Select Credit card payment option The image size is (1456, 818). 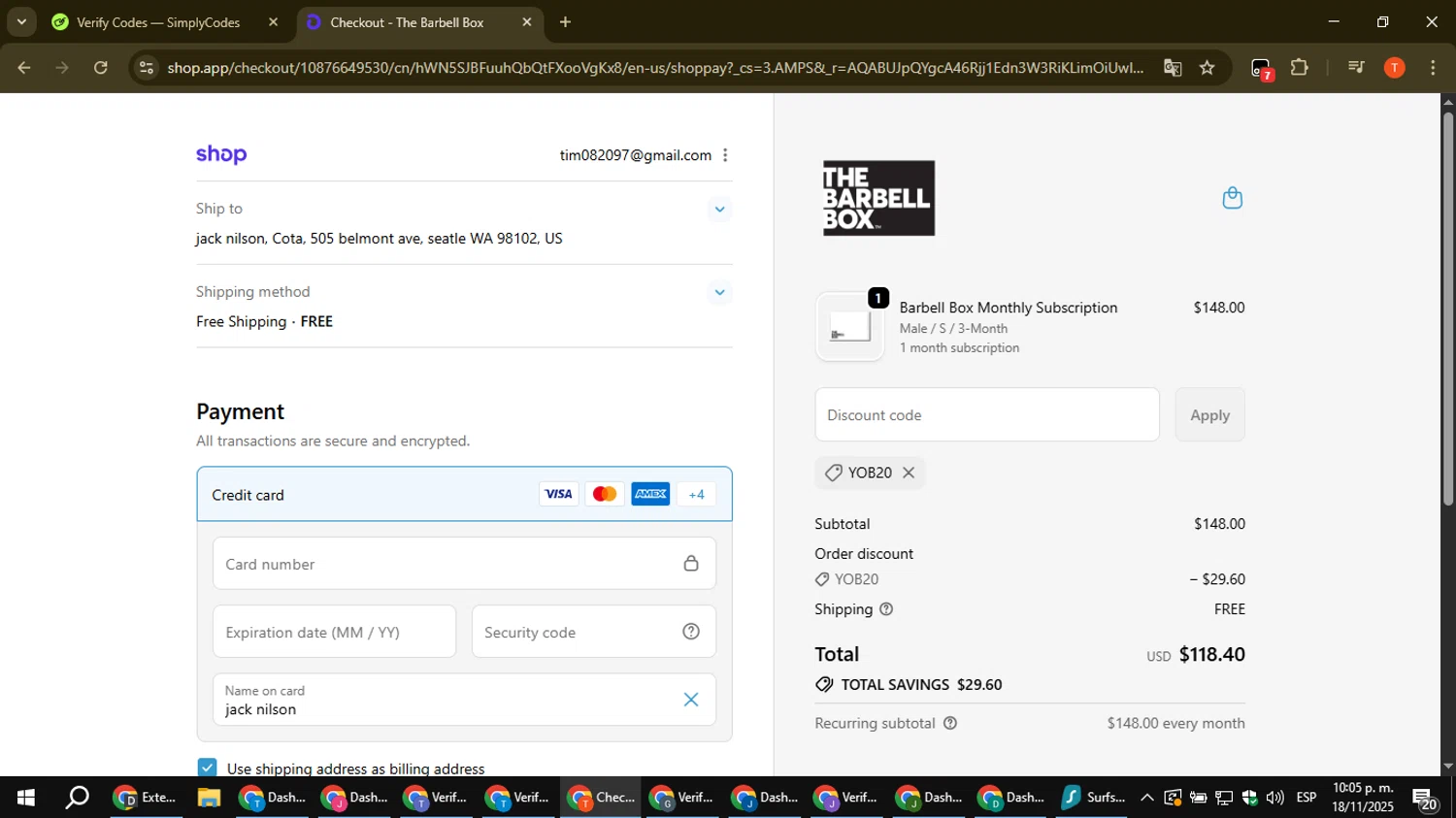(x=464, y=495)
